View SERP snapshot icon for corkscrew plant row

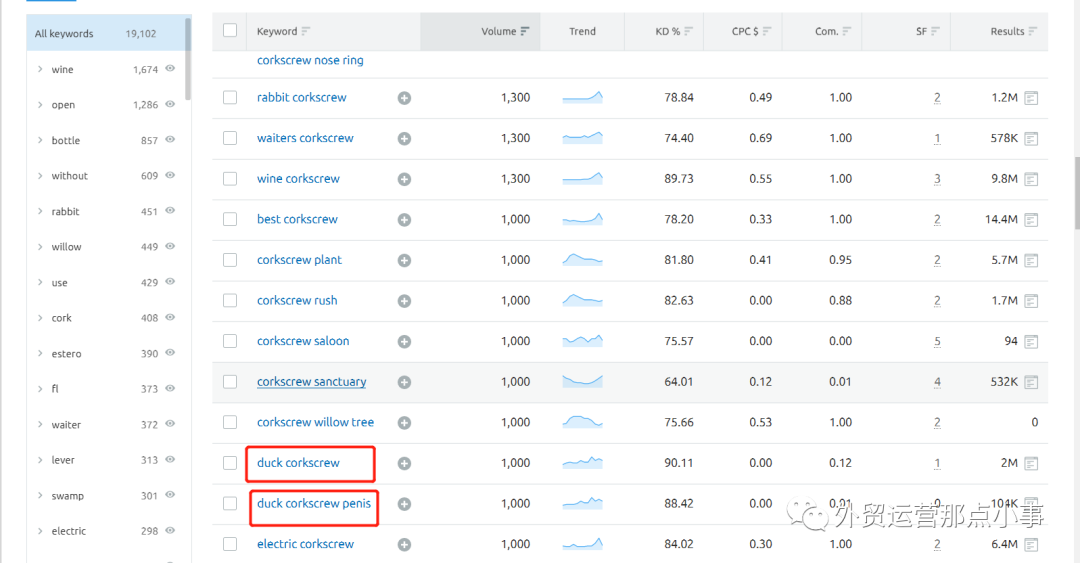[x=1031, y=260]
